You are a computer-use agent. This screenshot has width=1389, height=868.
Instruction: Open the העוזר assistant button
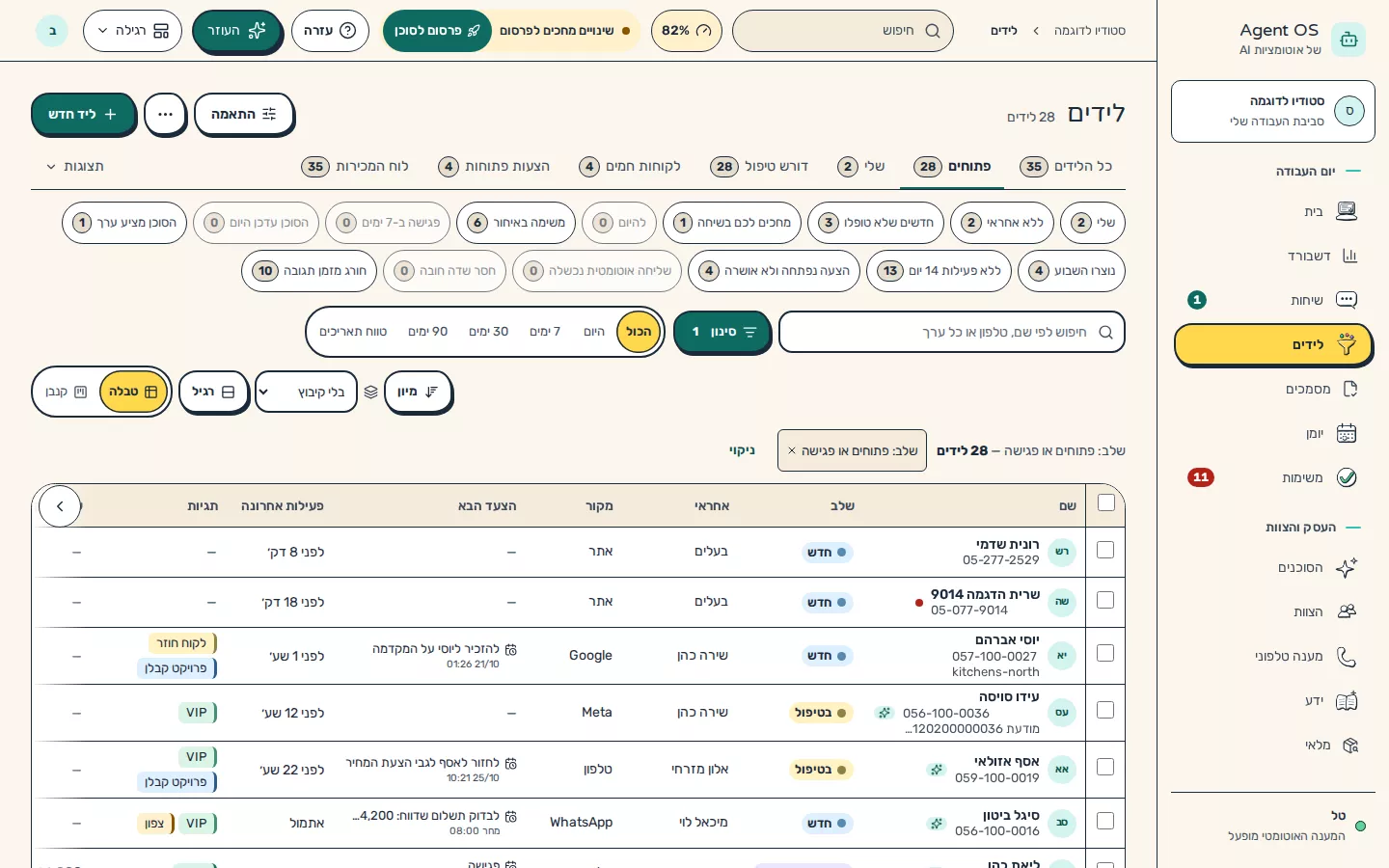pyautogui.click(x=236, y=31)
